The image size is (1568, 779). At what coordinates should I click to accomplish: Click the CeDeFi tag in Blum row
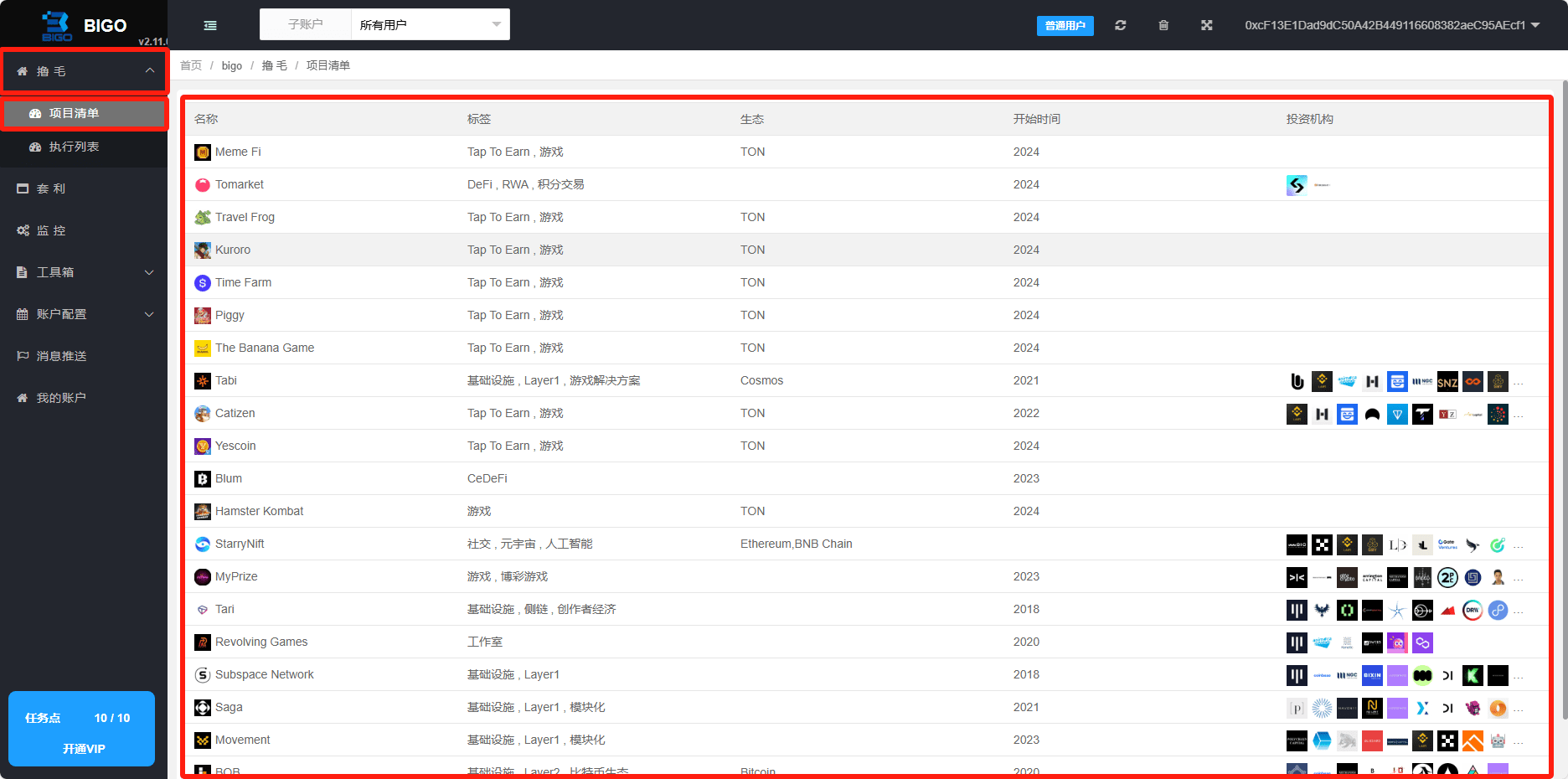(x=487, y=478)
